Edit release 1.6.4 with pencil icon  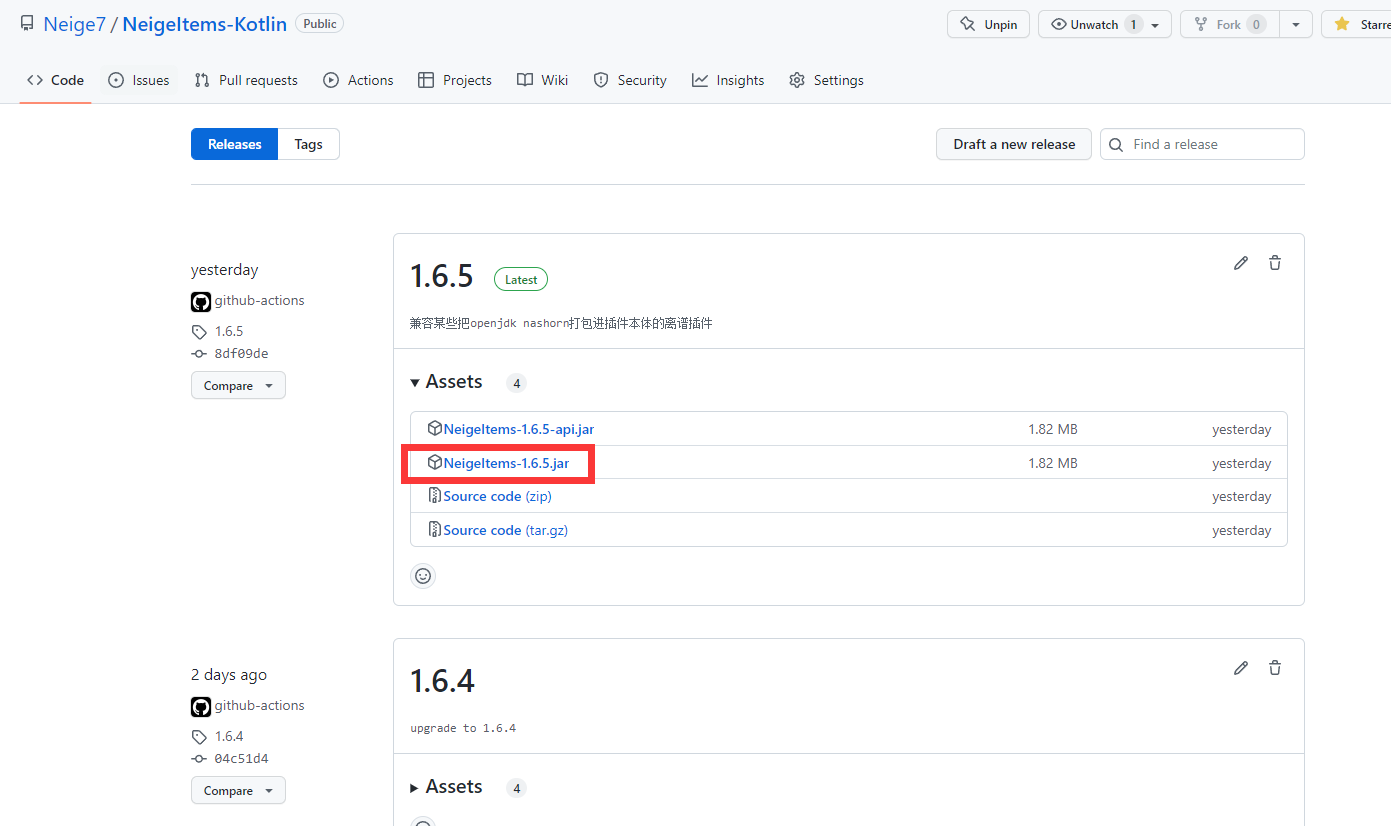(1241, 668)
